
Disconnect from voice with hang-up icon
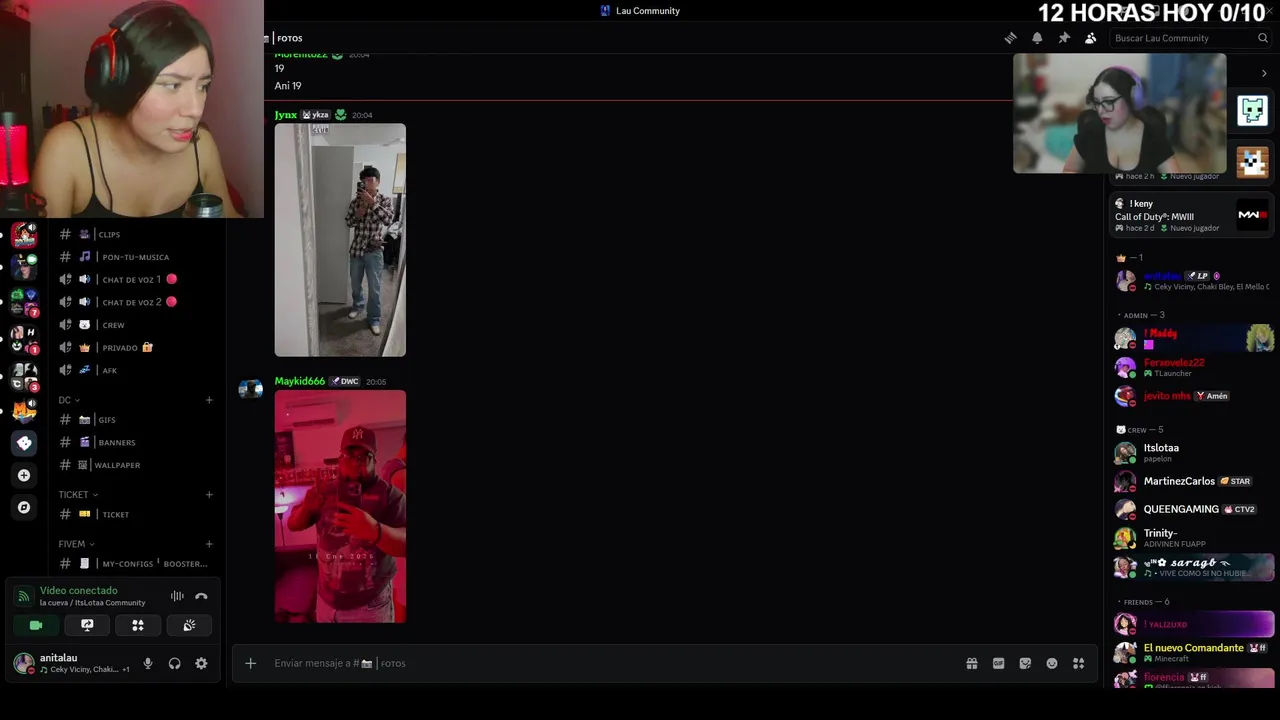tap(201, 596)
